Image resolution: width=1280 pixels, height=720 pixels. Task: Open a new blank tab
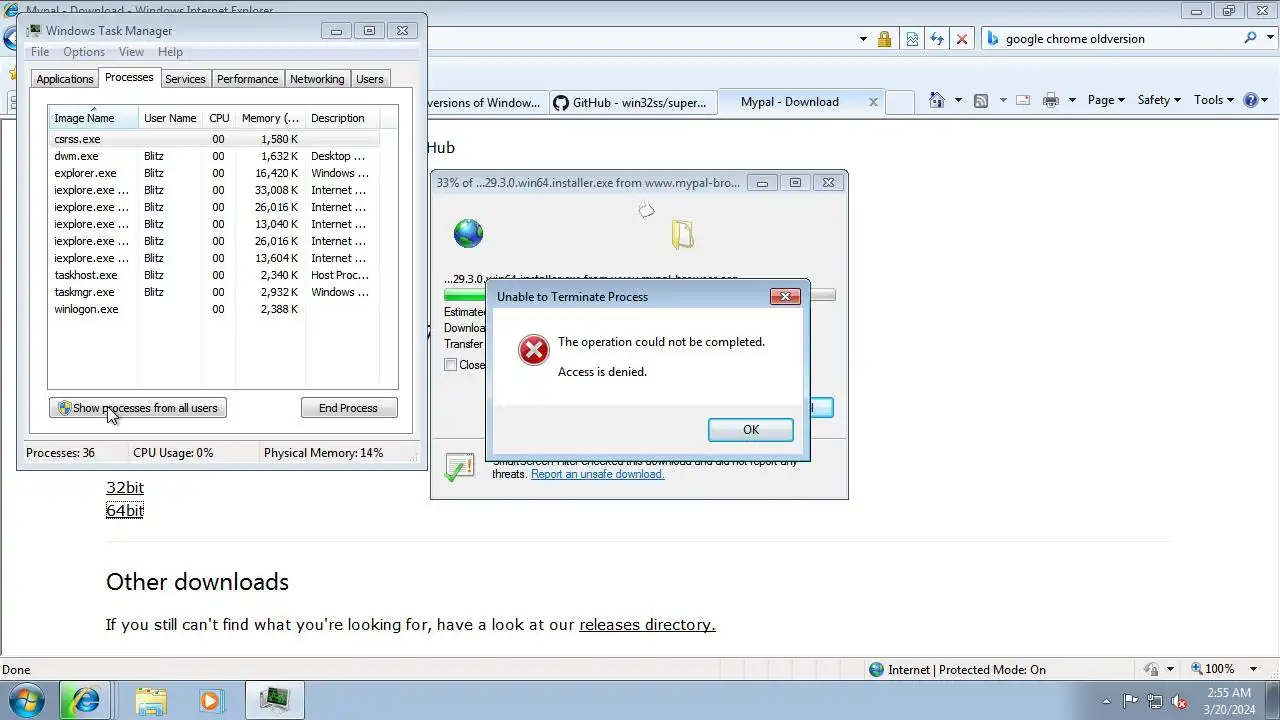900,102
